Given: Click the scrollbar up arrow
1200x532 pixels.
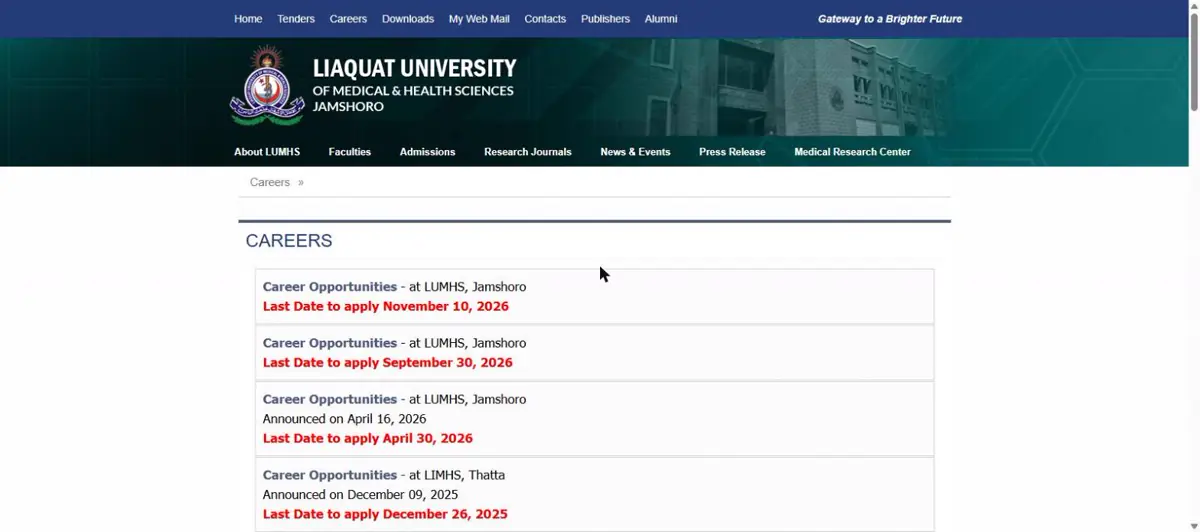Looking at the screenshot, I should 1194,6.
